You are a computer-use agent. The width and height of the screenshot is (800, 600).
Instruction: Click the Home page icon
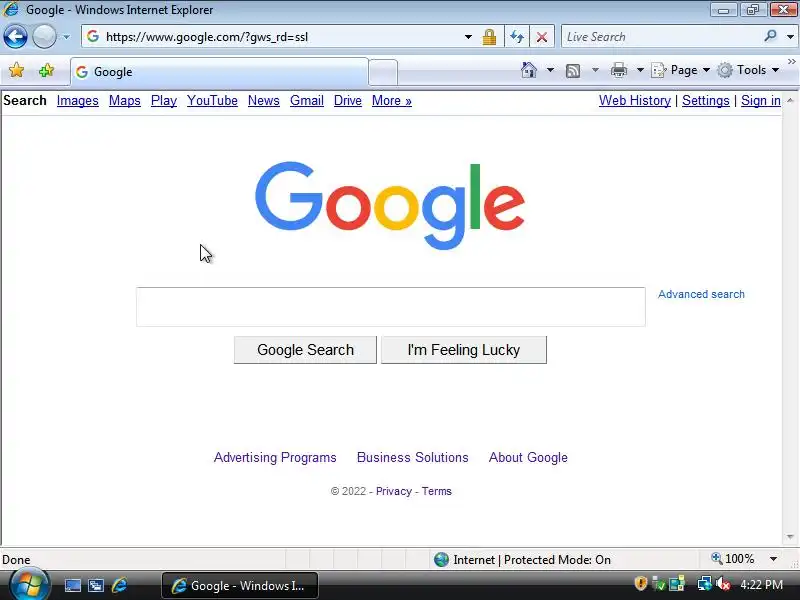coord(529,70)
